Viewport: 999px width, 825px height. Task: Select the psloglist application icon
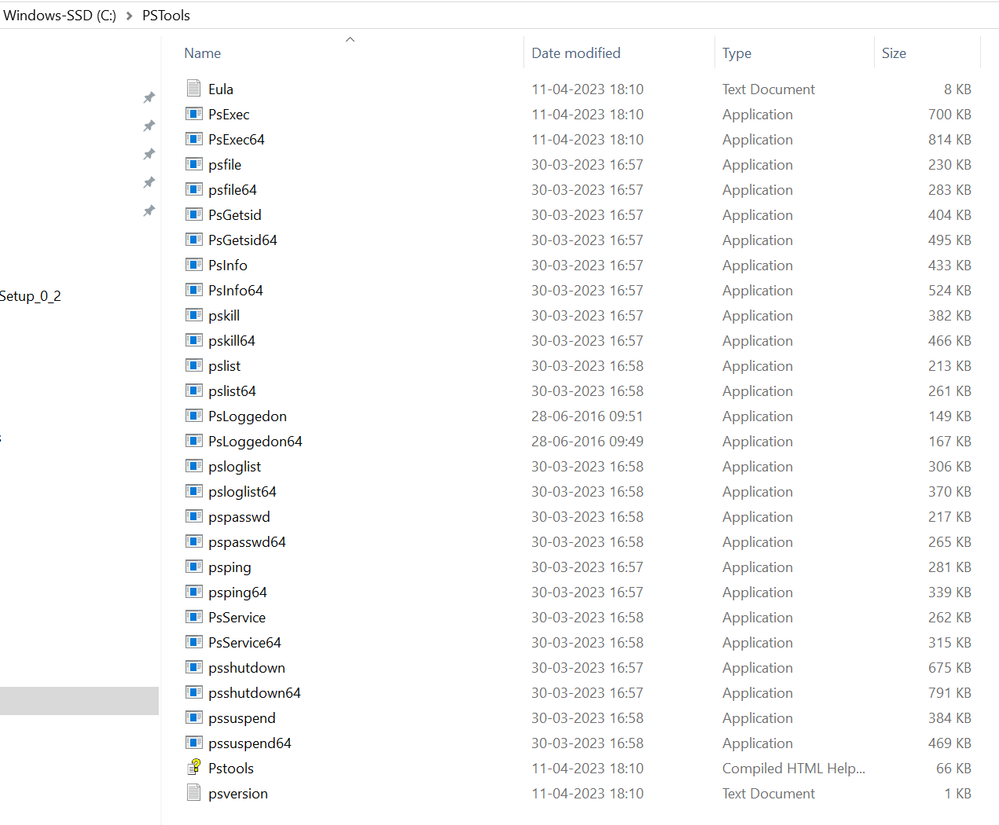coord(194,466)
